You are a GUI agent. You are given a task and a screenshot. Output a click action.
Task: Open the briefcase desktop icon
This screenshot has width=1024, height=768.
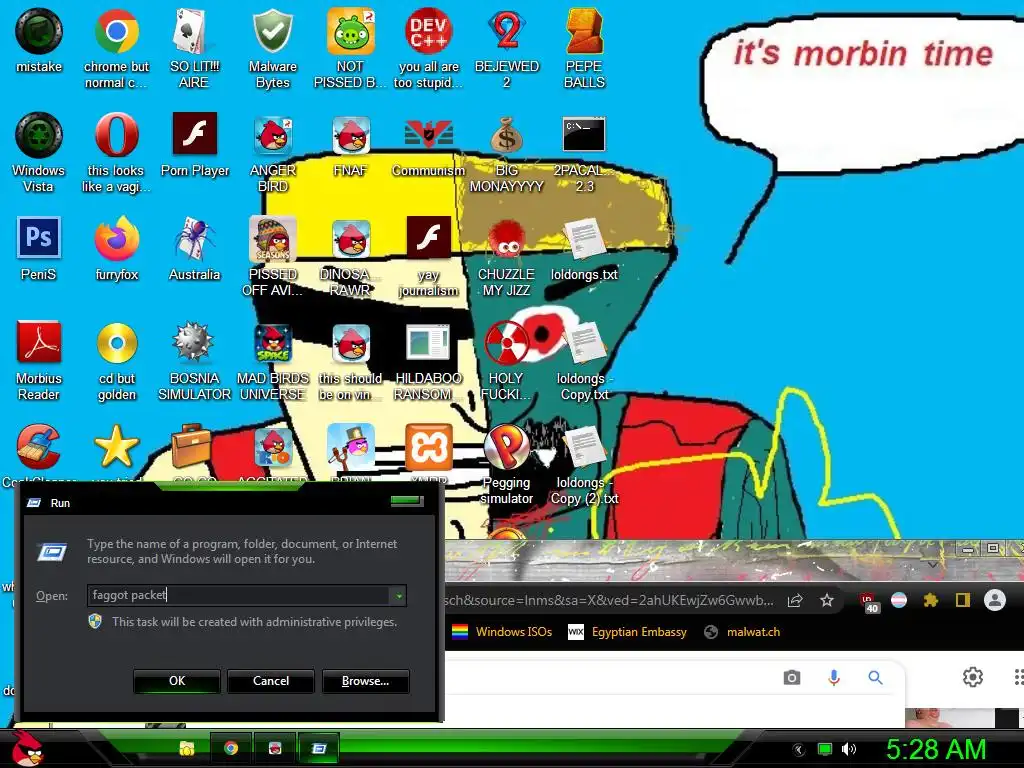pyautogui.click(x=191, y=448)
